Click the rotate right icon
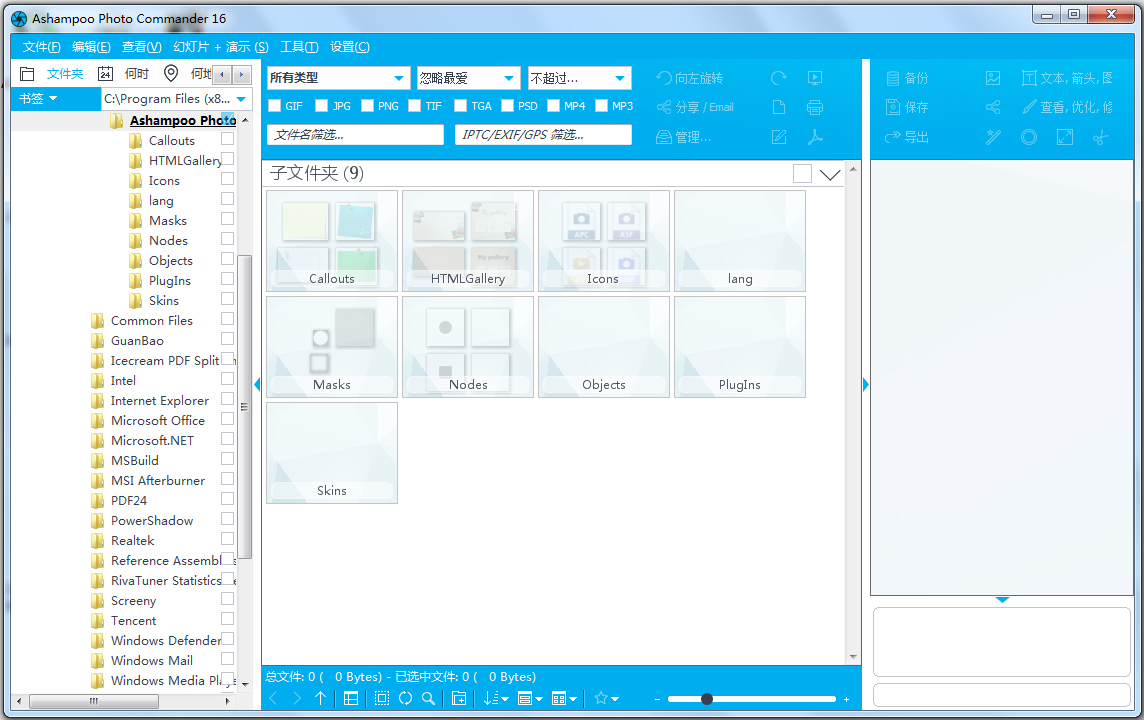 779,78
